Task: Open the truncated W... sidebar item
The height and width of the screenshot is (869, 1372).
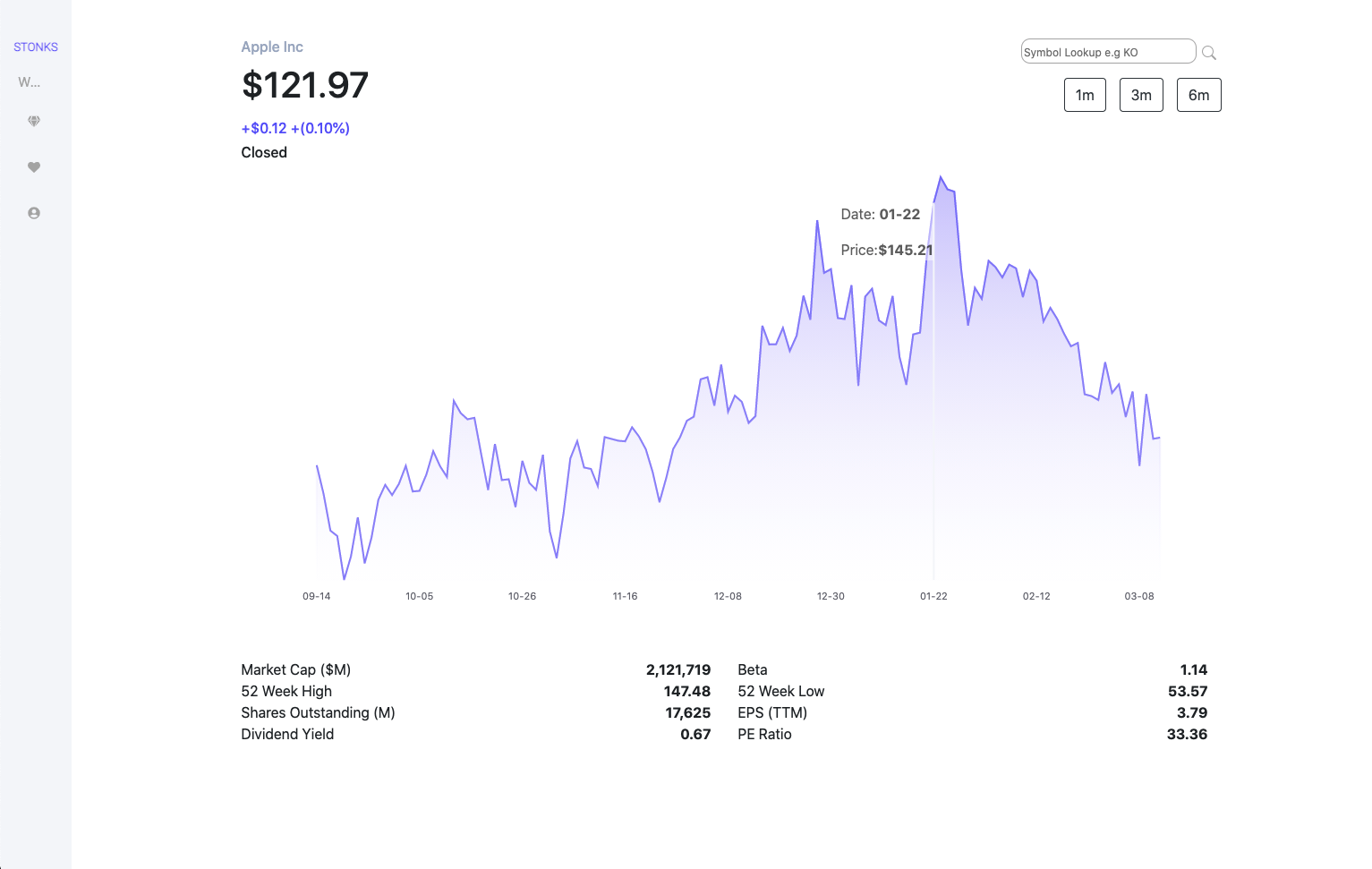Action: (30, 82)
